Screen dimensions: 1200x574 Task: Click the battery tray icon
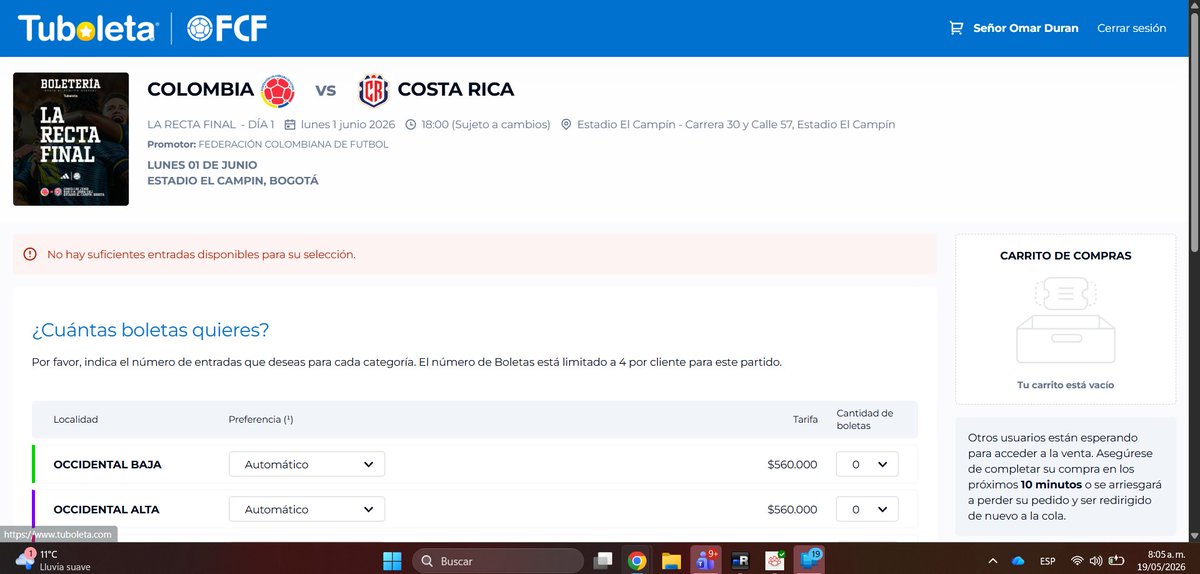click(1116, 561)
